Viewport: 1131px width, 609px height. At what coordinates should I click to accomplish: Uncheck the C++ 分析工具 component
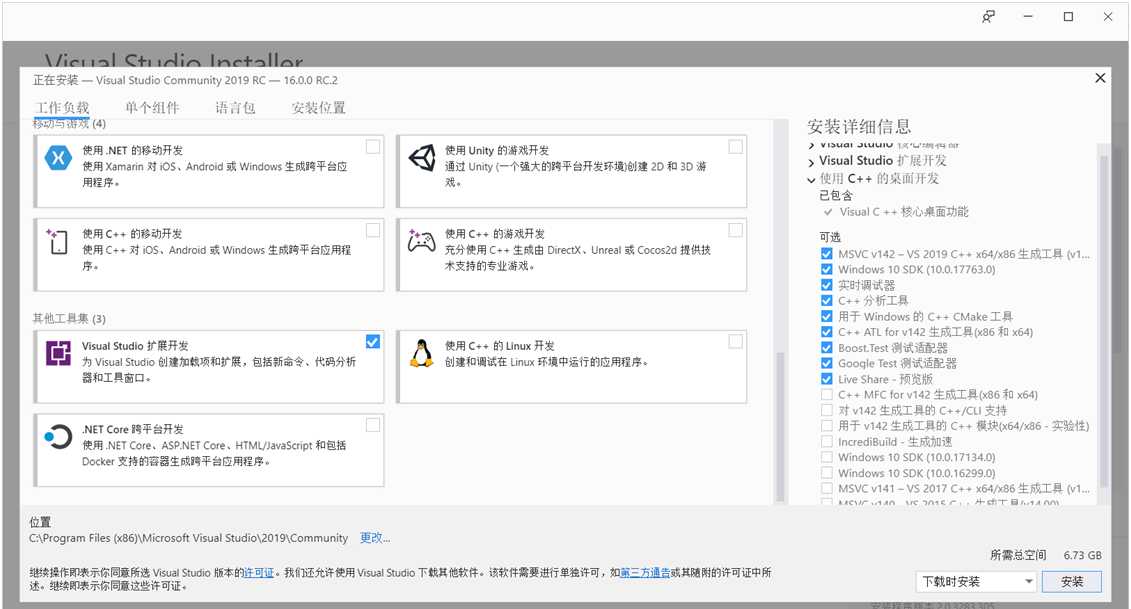[x=827, y=301]
